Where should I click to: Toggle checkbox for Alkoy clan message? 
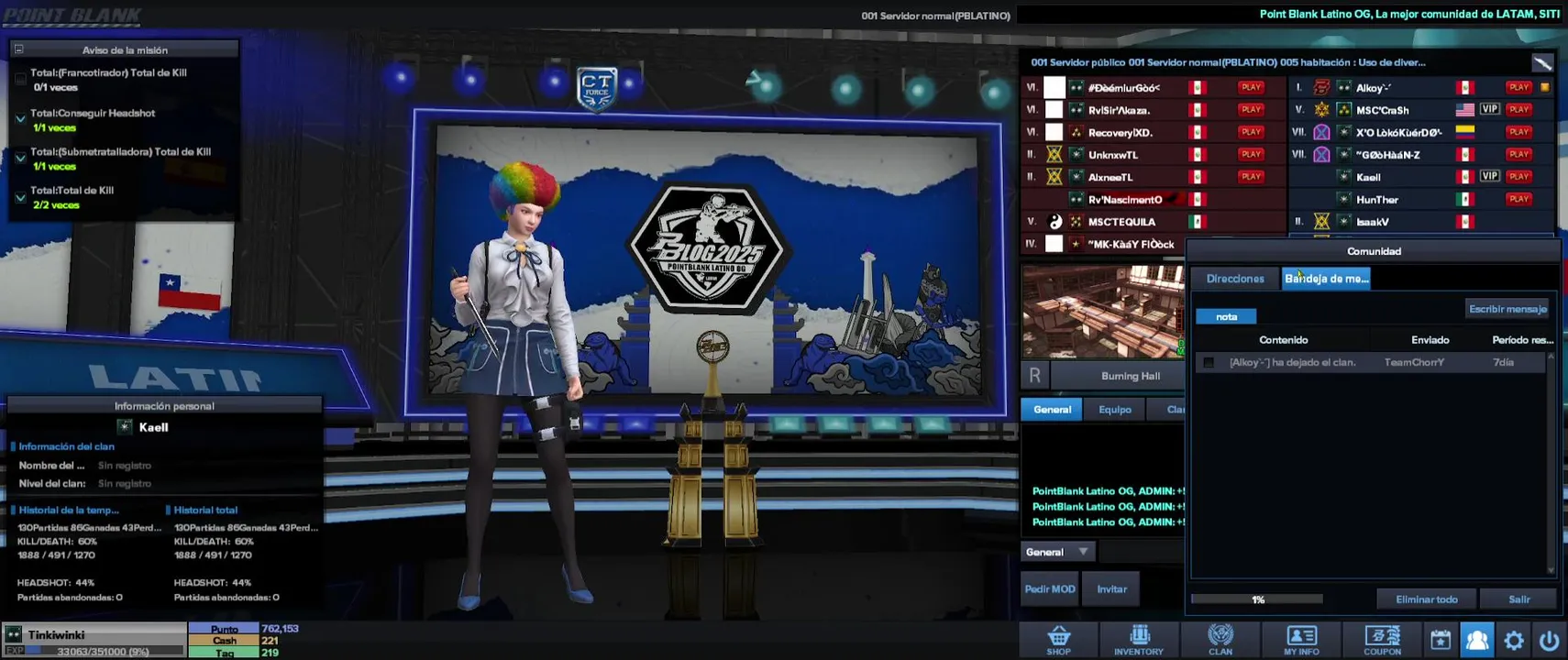(1209, 363)
